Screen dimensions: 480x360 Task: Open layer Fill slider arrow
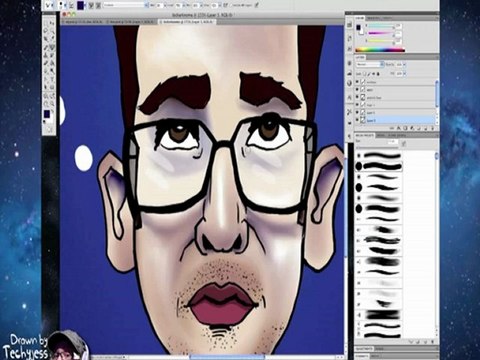[404, 74]
